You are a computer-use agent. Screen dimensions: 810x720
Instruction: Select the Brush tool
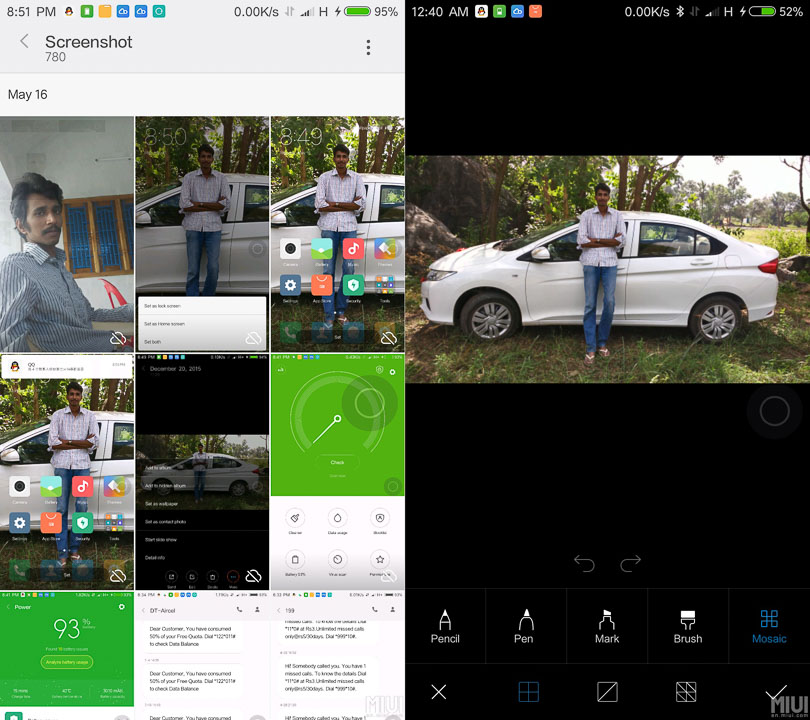pyautogui.click(x=687, y=626)
